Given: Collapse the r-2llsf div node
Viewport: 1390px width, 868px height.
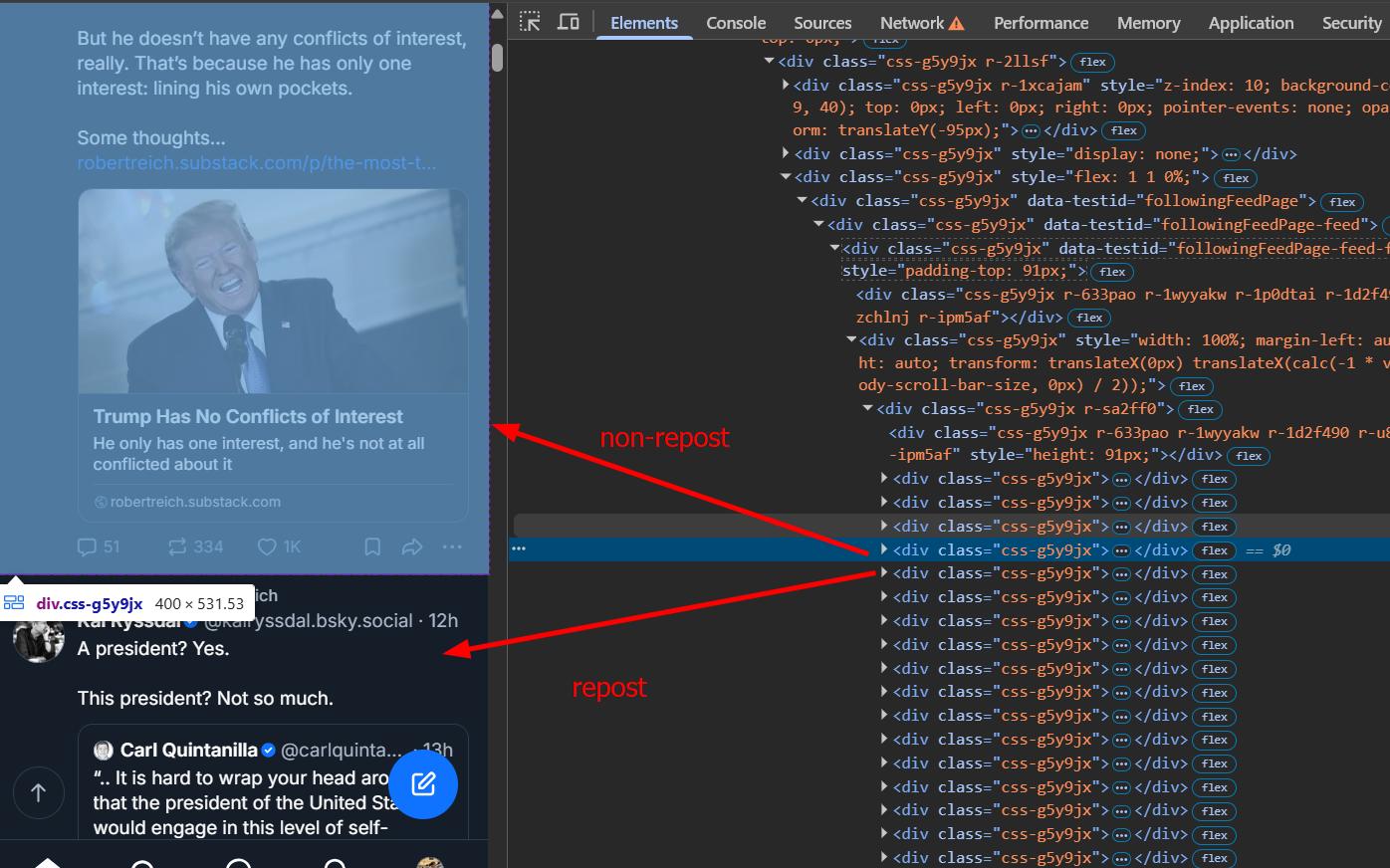Looking at the screenshot, I should 770,61.
